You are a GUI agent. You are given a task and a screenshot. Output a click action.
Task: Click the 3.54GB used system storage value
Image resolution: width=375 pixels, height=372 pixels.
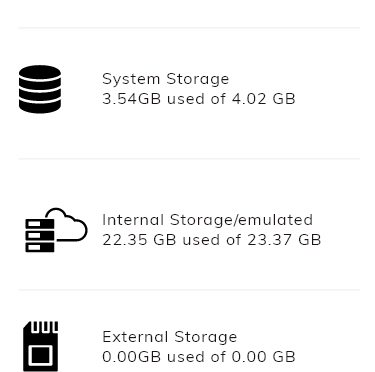tap(132, 99)
